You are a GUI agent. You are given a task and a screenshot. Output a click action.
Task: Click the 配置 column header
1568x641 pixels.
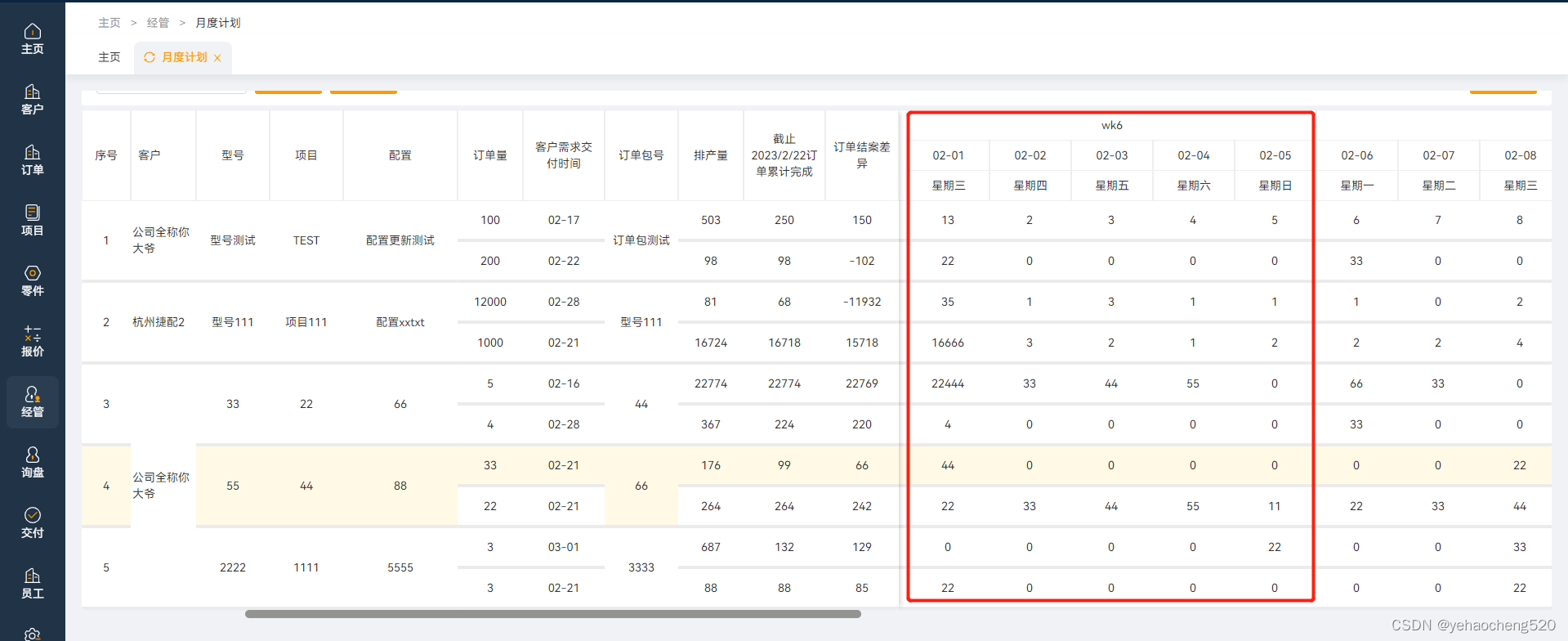tap(400, 155)
